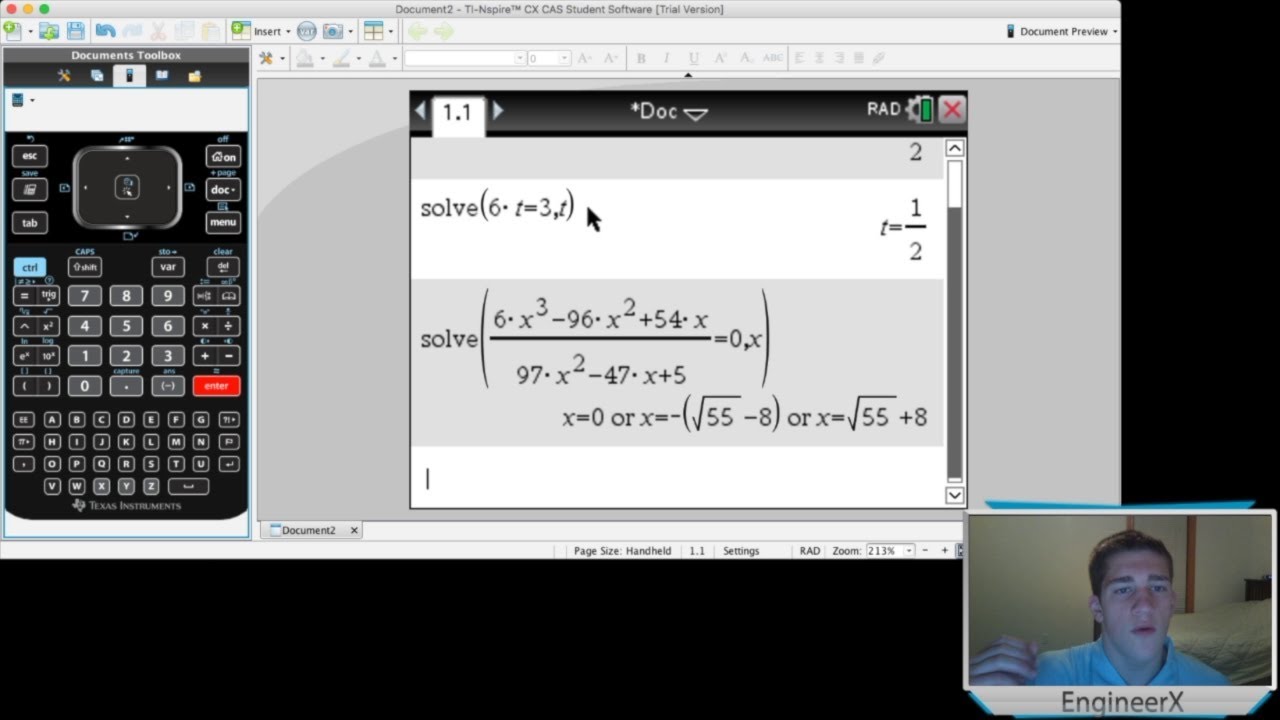Click the 10 to the x key
The height and width of the screenshot is (720, 1280).
click(x=49, y=355)
